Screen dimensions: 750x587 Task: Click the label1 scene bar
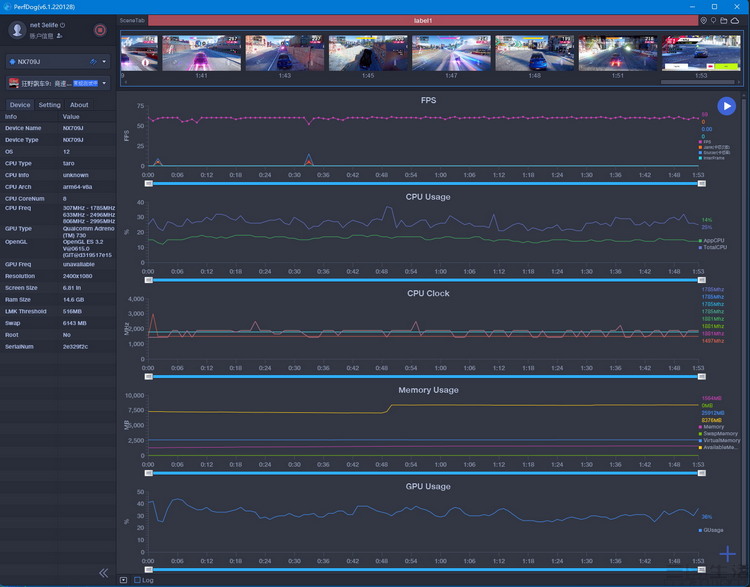[422, 20]
